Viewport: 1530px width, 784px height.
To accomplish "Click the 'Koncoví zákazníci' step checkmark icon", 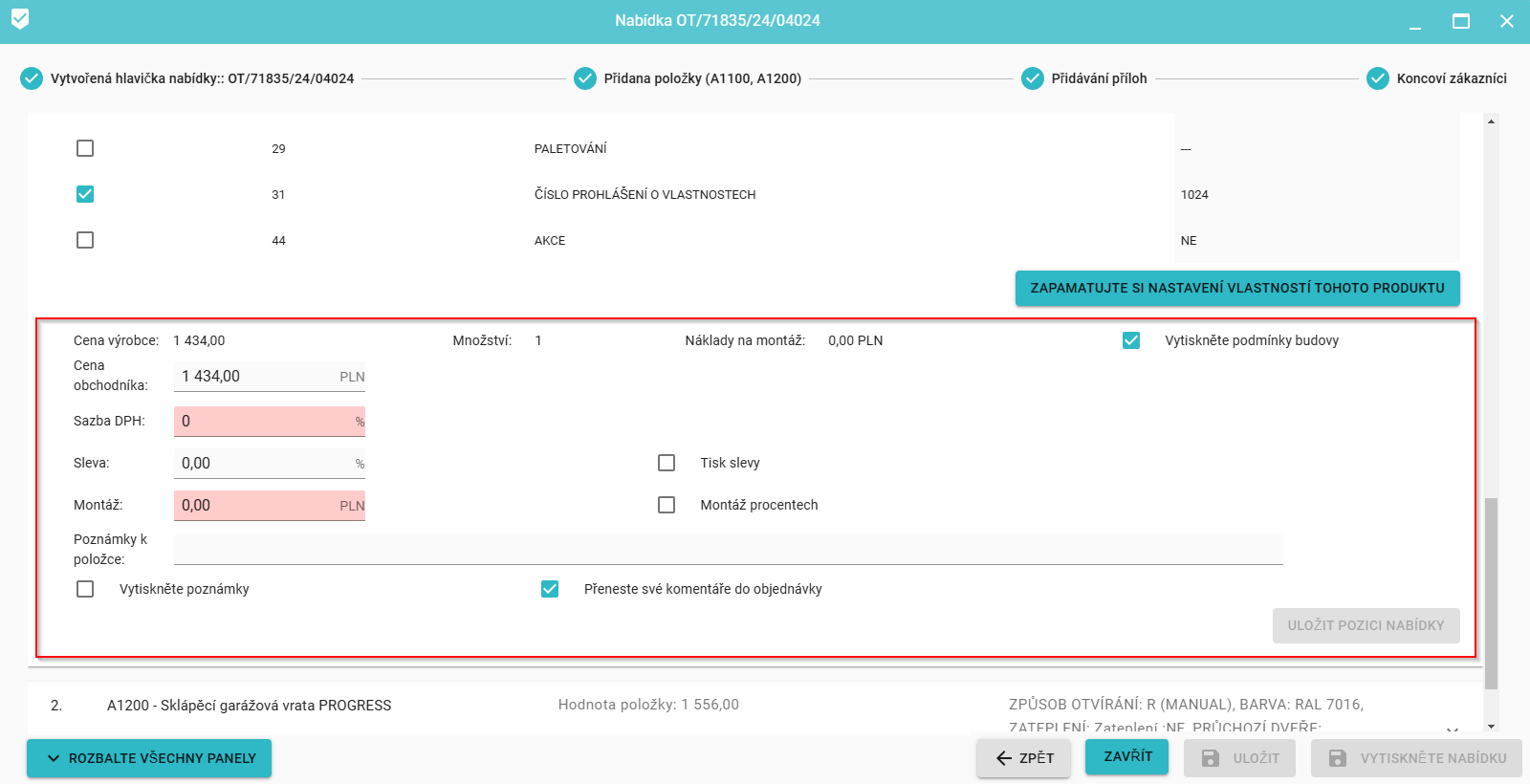I will coord(1378,78).
